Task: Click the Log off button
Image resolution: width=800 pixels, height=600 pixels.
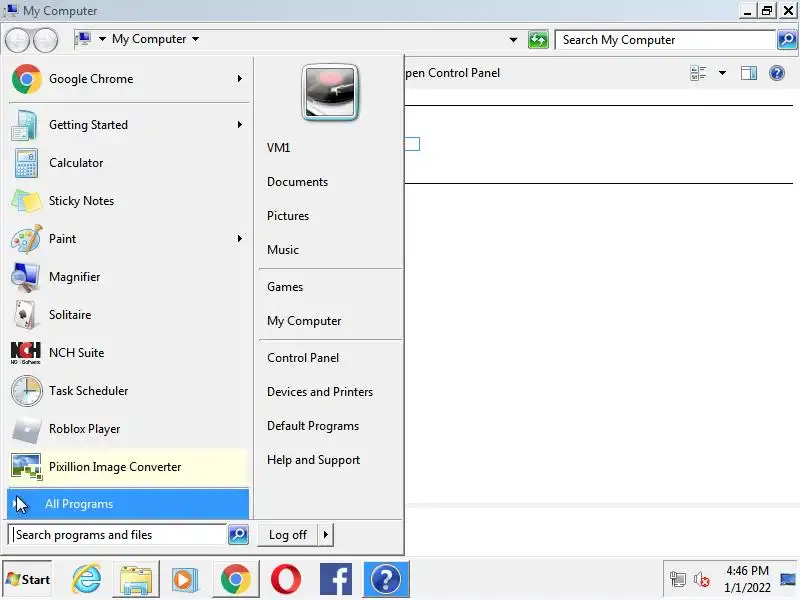Action: point(288,535)
